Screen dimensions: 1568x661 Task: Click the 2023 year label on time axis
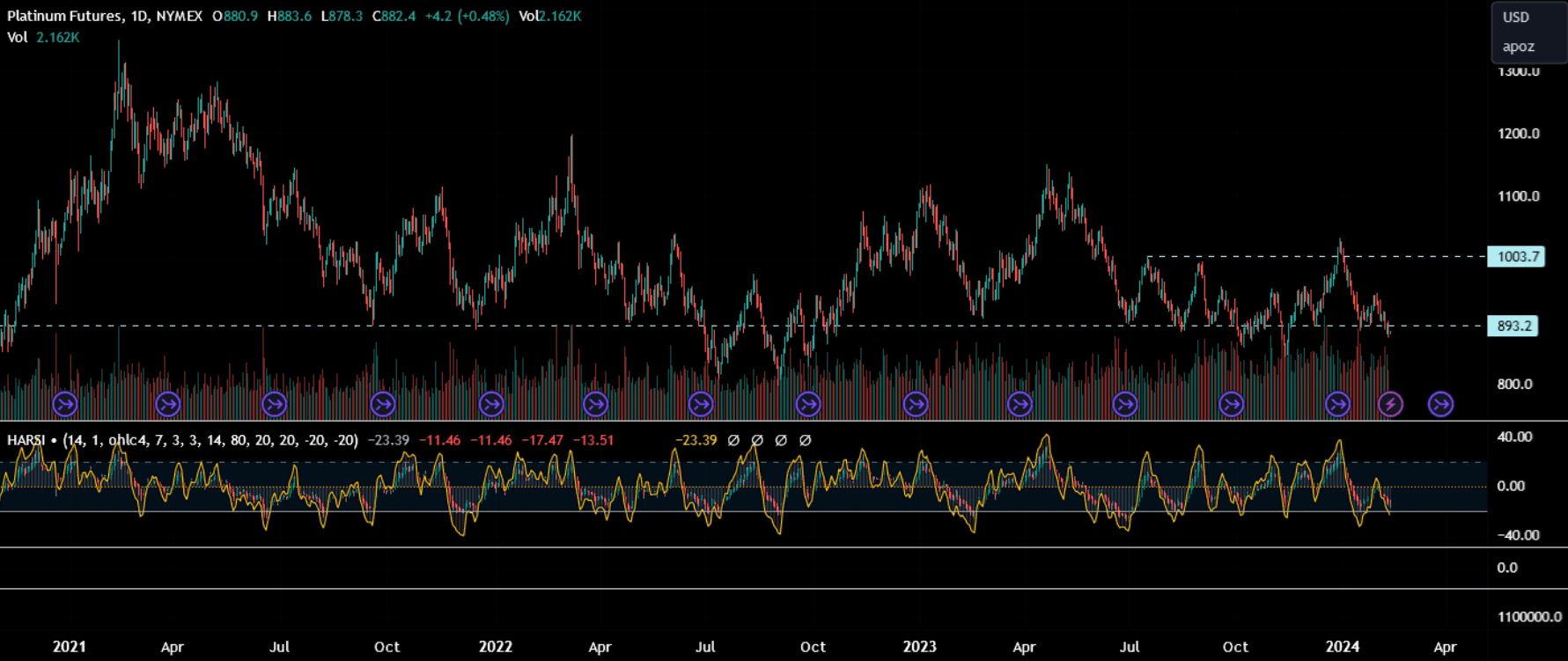point(919,647)
